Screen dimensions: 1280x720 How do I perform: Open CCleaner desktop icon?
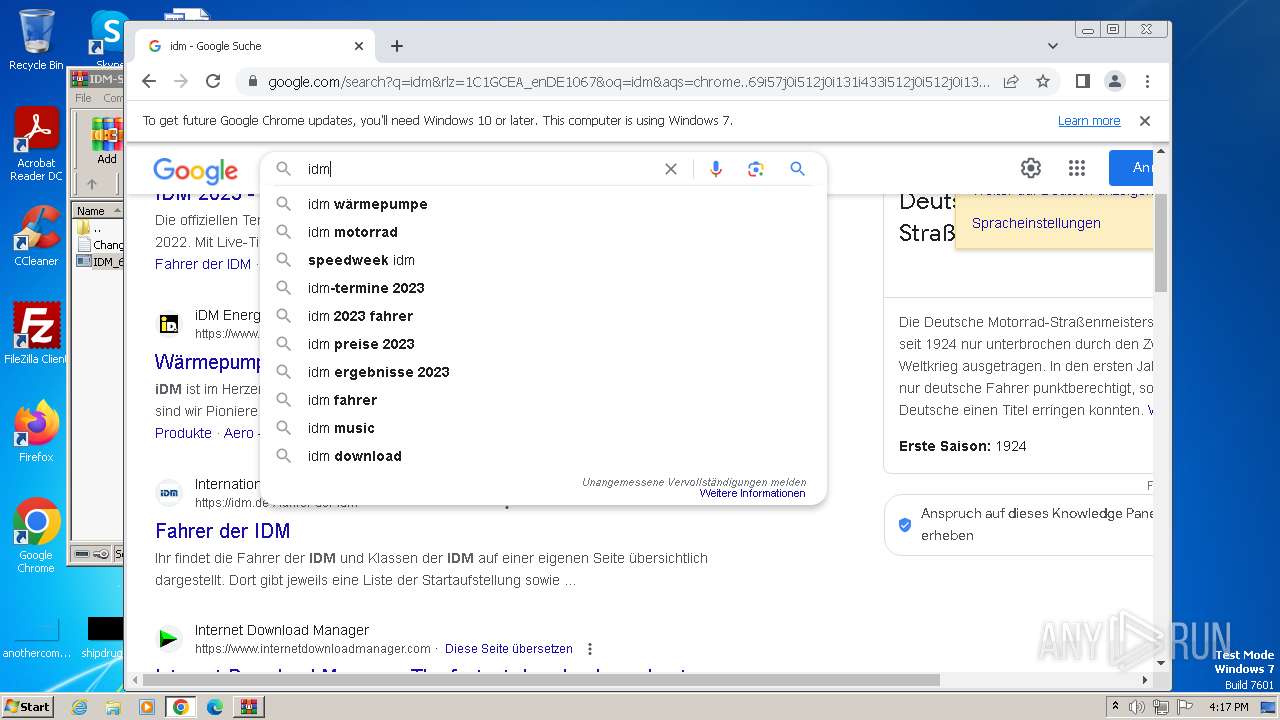click(36, 236)
